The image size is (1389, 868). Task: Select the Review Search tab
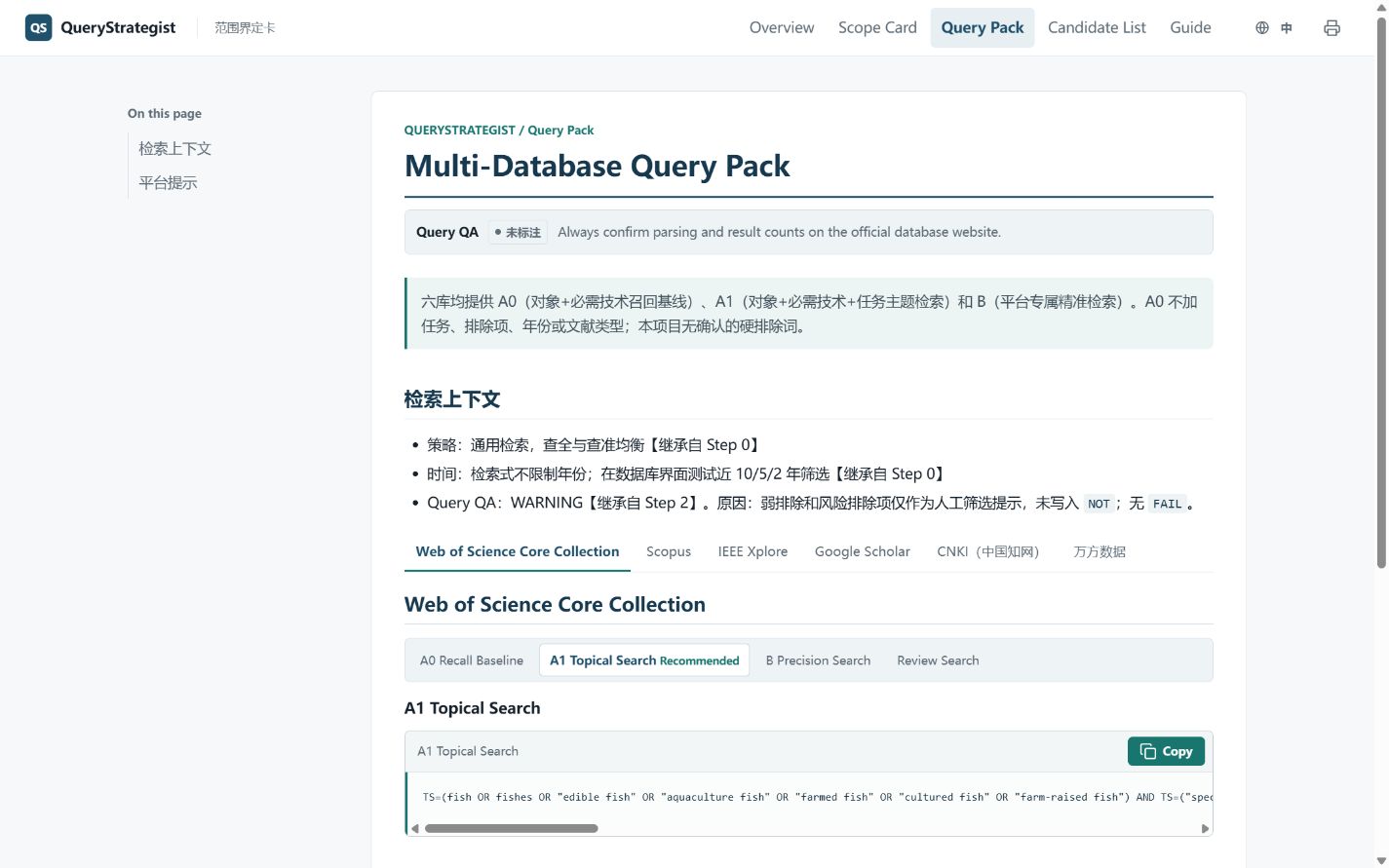coord(938,660)
